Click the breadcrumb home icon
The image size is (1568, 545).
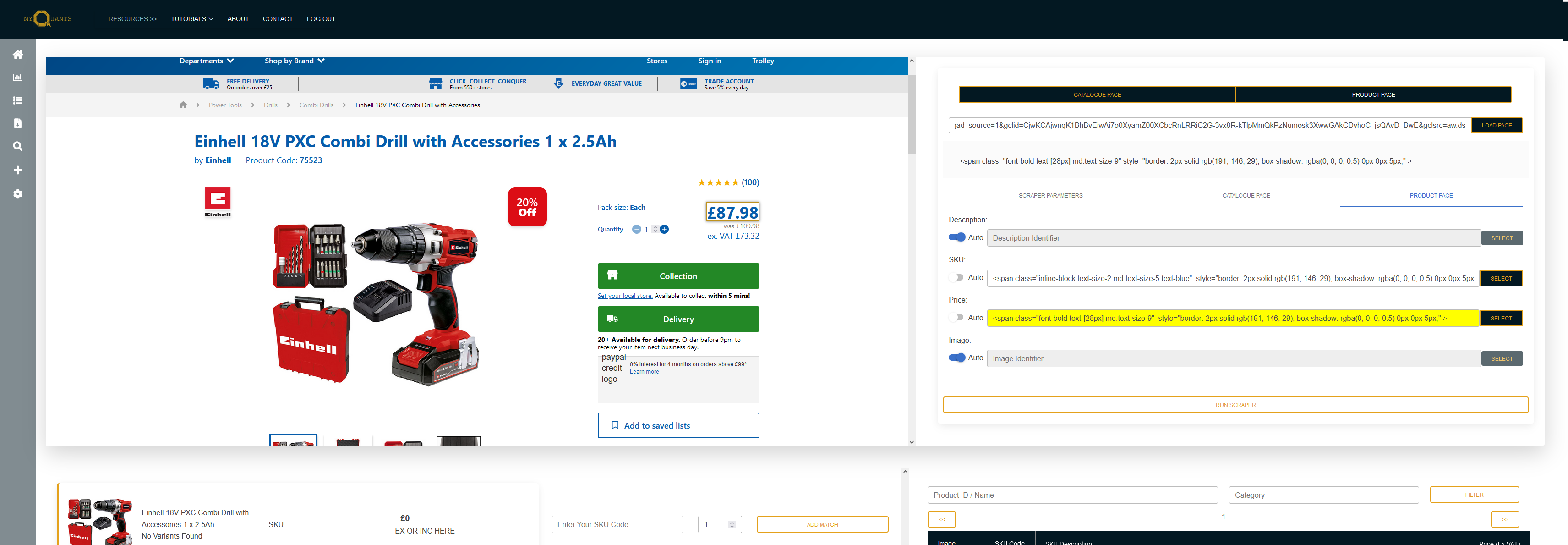coord(183,105)
